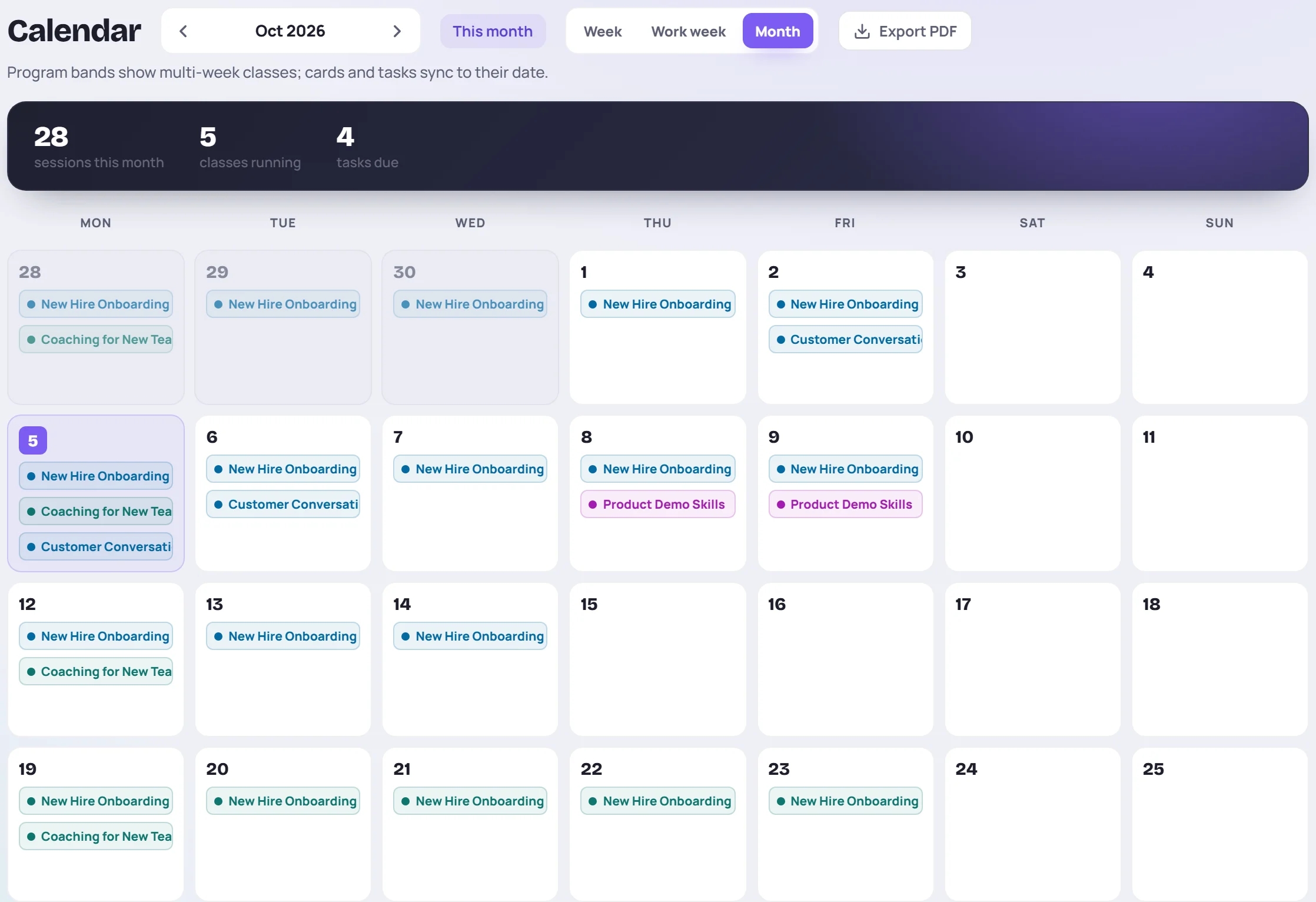Open New Hire Onboarding on Oct 8
The width and height of the screenshot is (1316, 902).
(658, 469)
